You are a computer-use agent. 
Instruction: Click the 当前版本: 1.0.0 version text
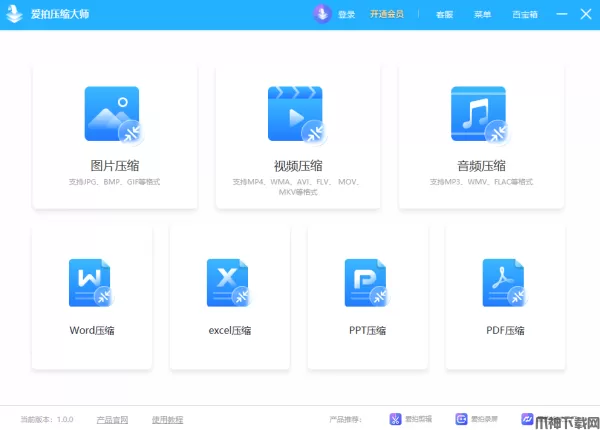[x=47, y=420]
